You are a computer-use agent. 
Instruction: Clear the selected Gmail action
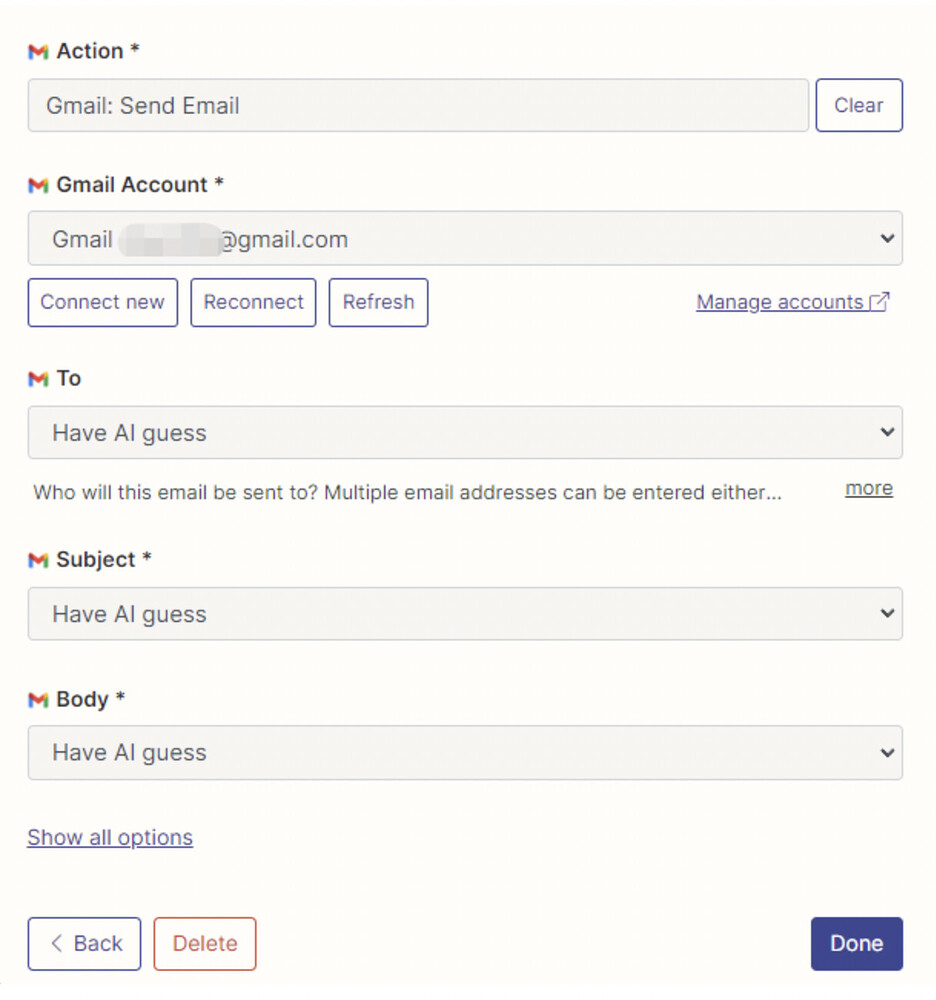coord(859,105)
